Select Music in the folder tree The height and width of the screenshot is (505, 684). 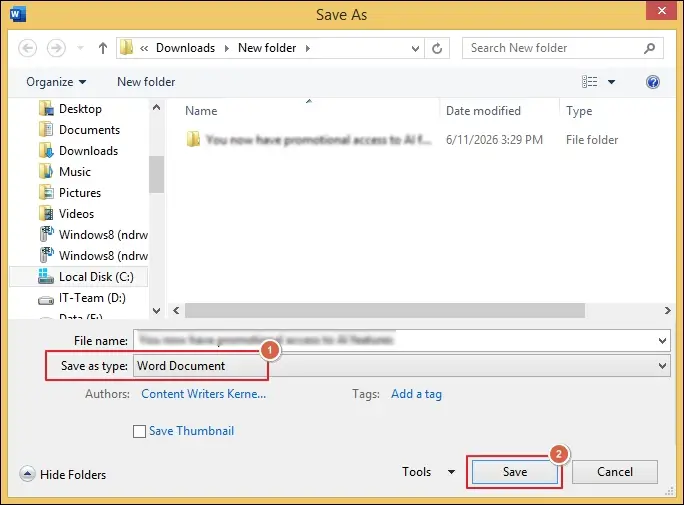click(75, 171)
